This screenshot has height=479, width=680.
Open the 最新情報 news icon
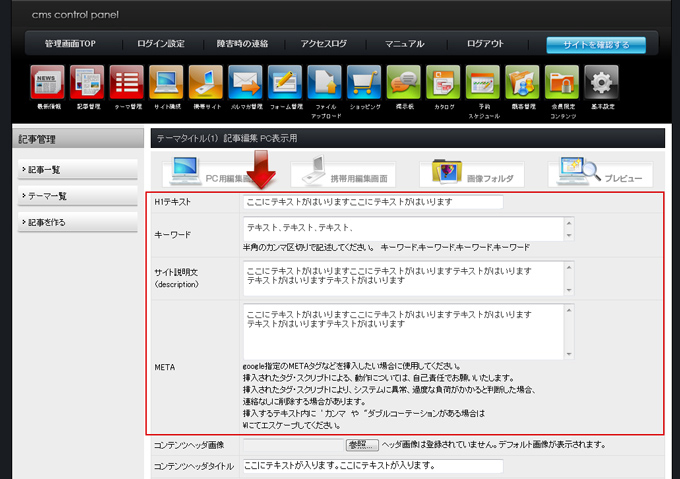pyautogui.click(x=48, y=82)
